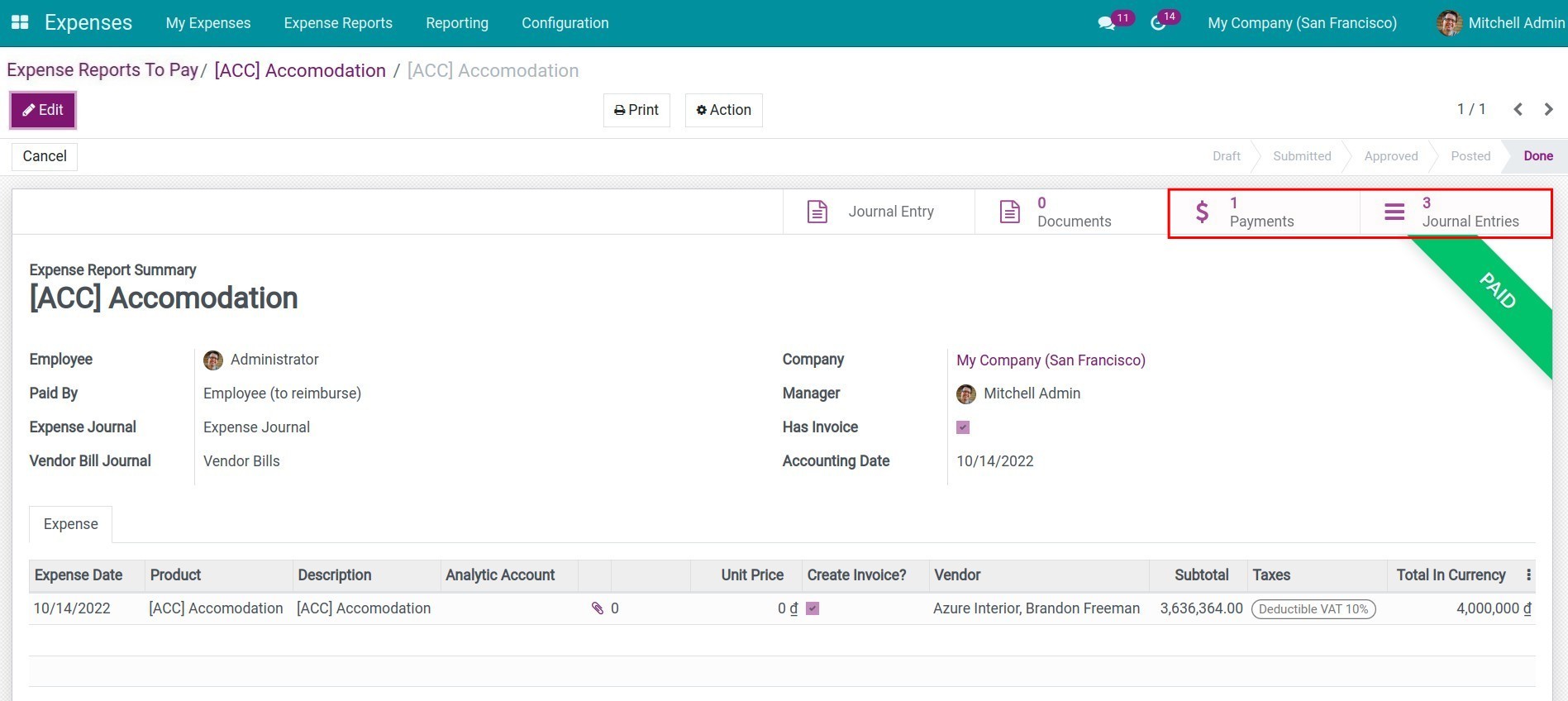Screen dimensions: 1568x701
Task: Click the attachment paperclip icon in expense row
Action: (x=598, y=608)
